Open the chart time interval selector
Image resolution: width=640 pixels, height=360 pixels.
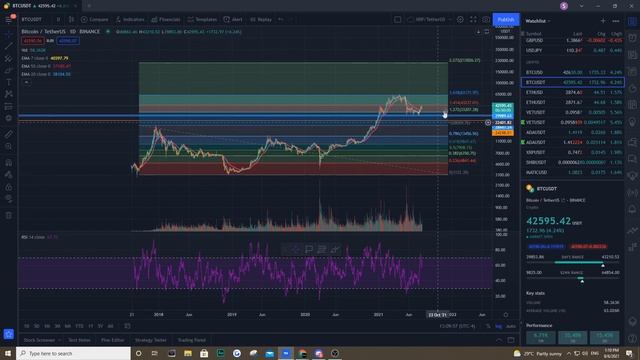[58, 20]
